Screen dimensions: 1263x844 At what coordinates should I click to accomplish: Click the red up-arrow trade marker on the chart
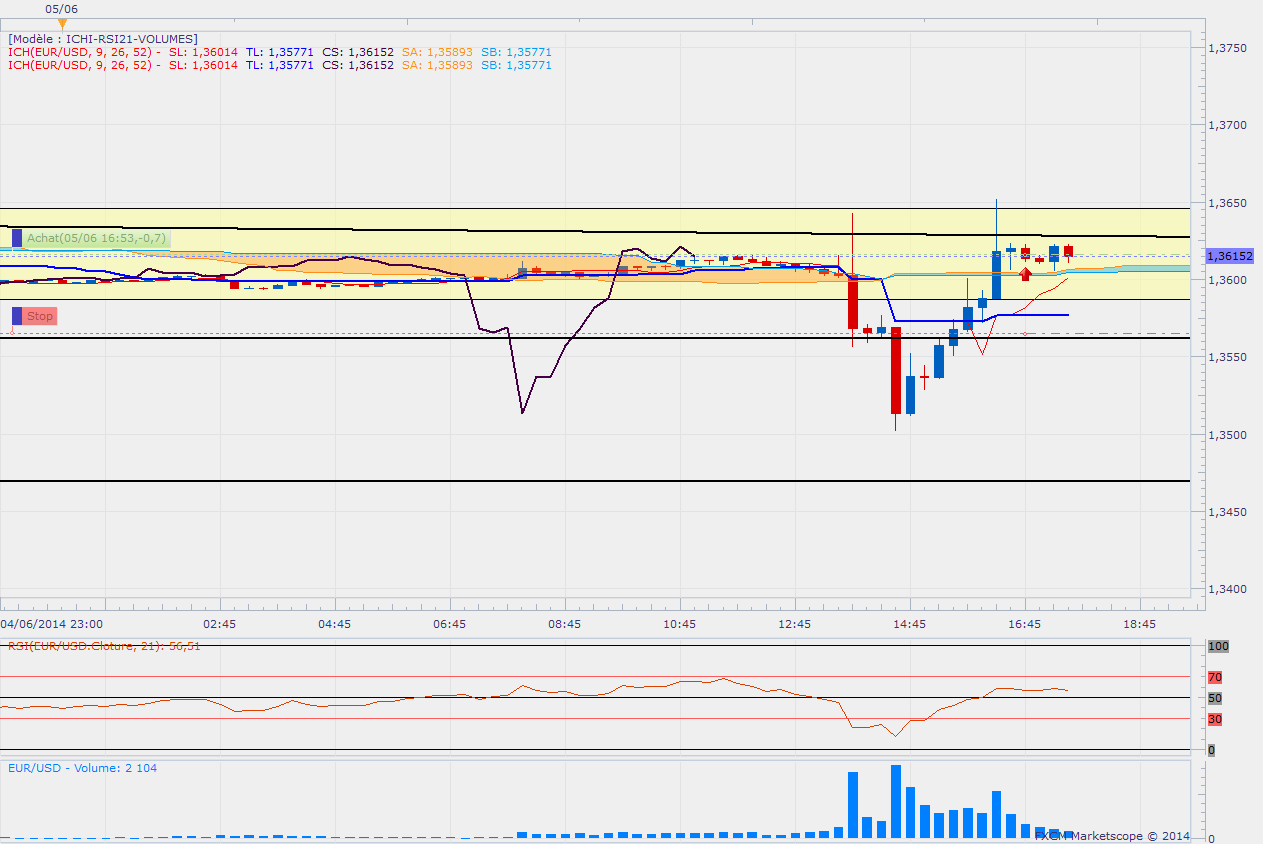click(1025, 274)
